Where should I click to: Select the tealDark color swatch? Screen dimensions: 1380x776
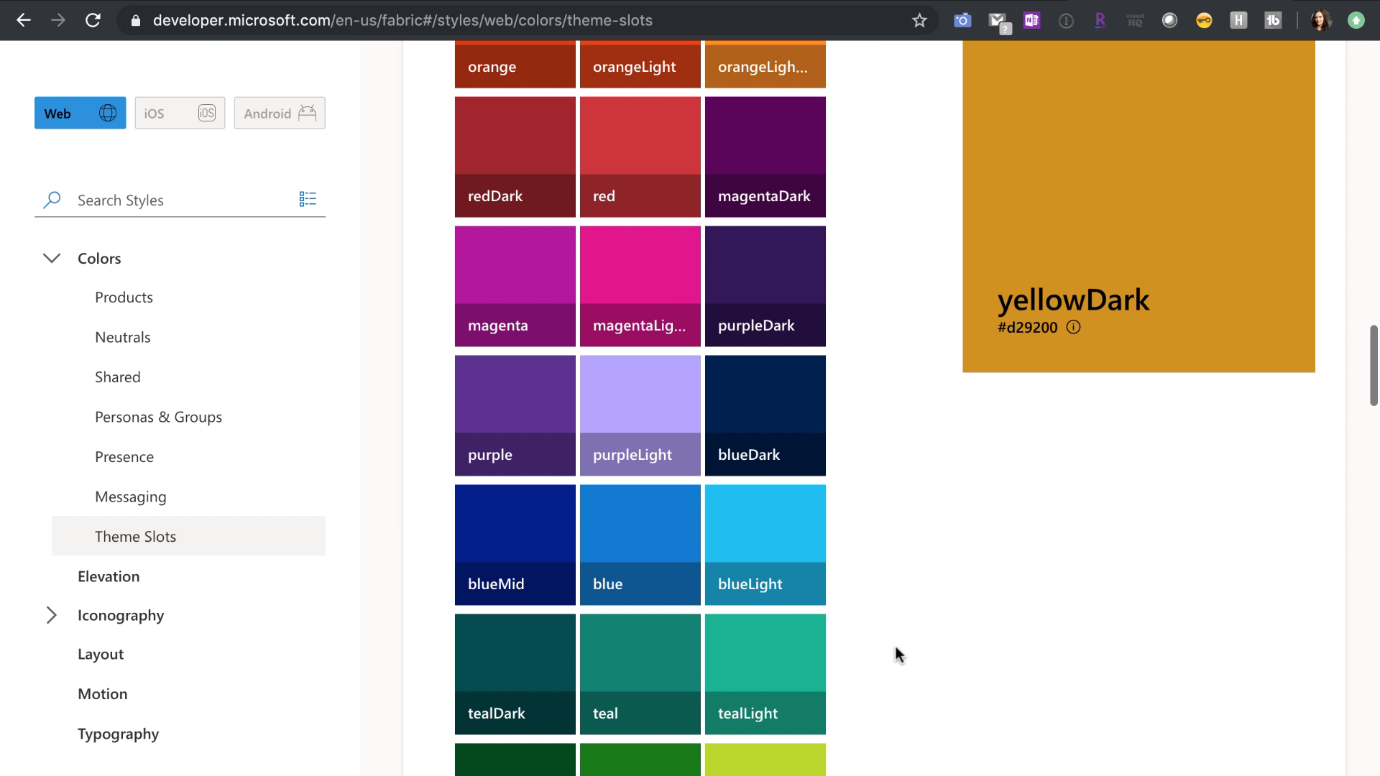pos(515,674)
